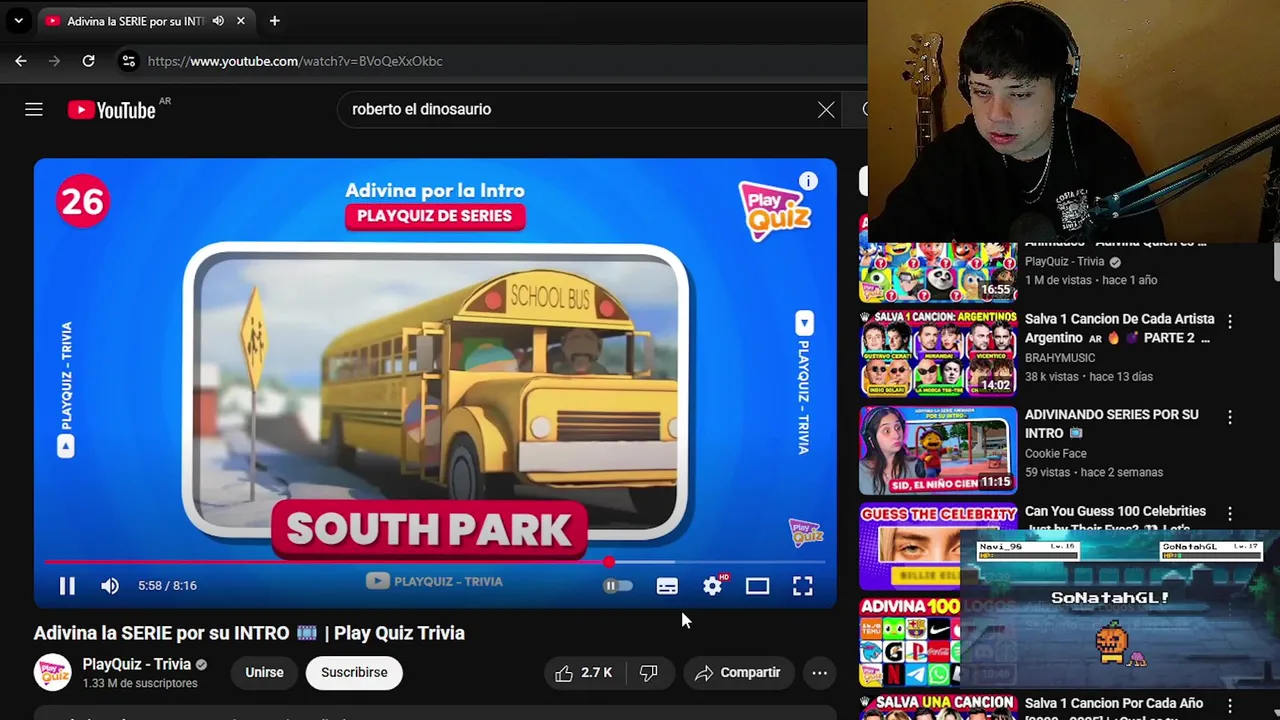The width and height of the screenshot is (1280, 720).
Task: Pause the video
Action: (x=67, y=586)
